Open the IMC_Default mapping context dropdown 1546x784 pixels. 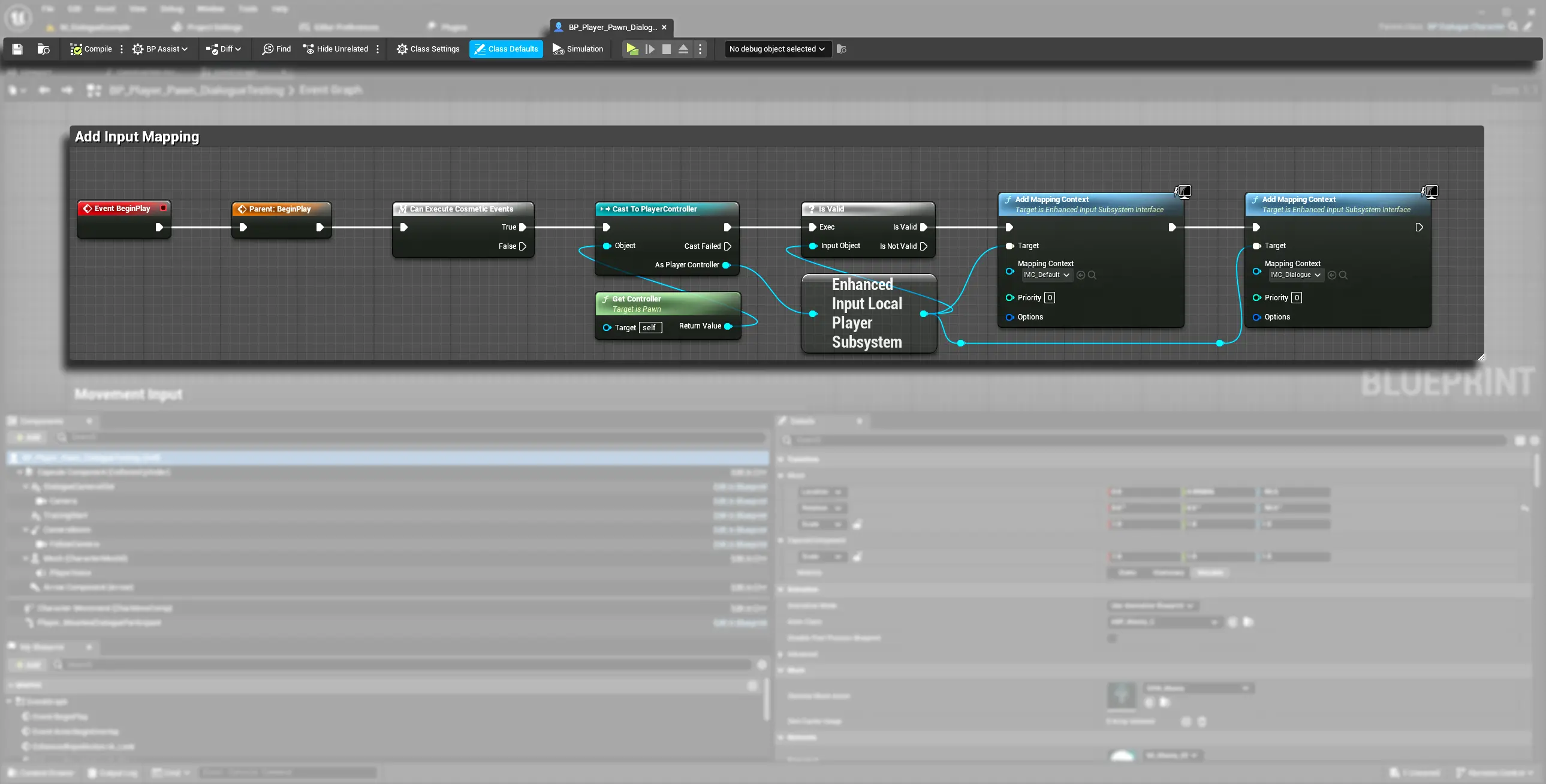(x=1047, y=275)
